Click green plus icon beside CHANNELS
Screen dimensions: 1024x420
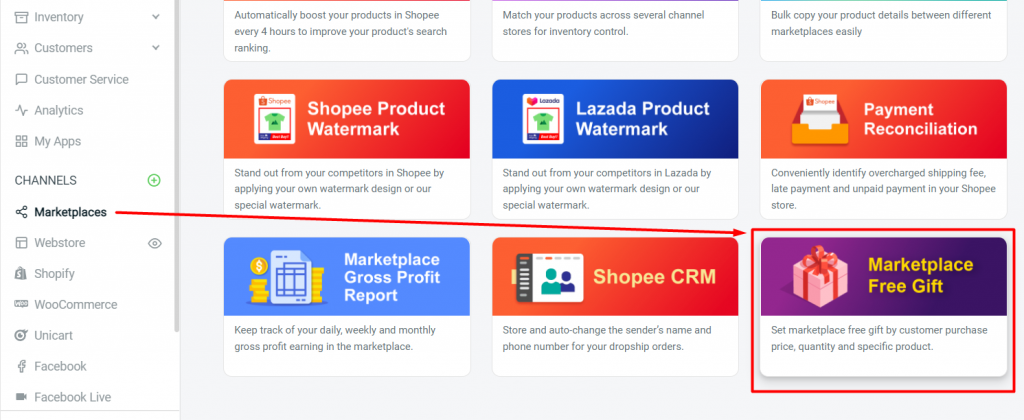click(154, 180)
